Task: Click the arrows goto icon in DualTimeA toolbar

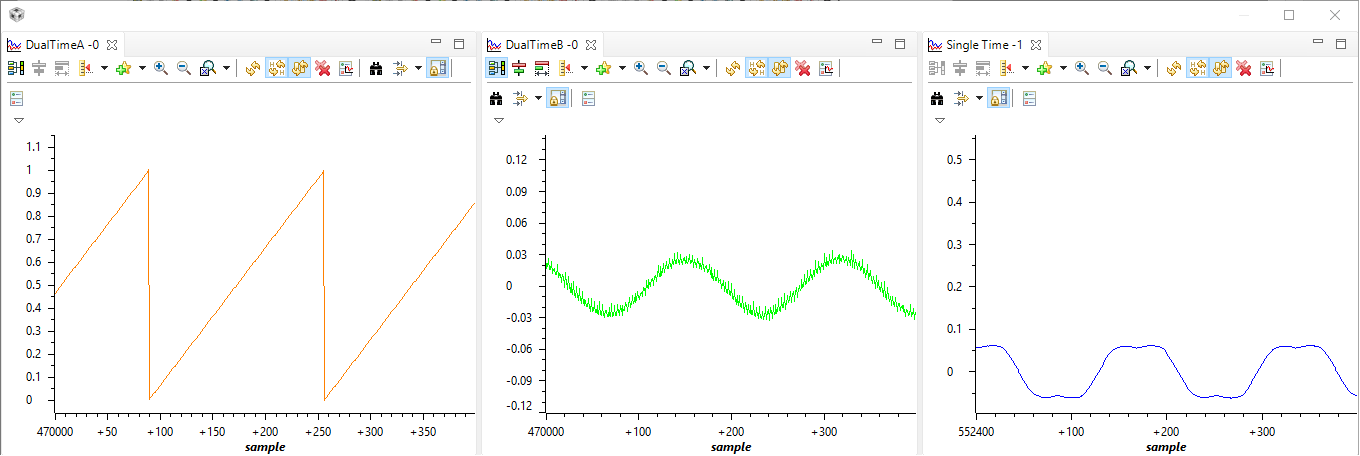Action: pos(400,68)
